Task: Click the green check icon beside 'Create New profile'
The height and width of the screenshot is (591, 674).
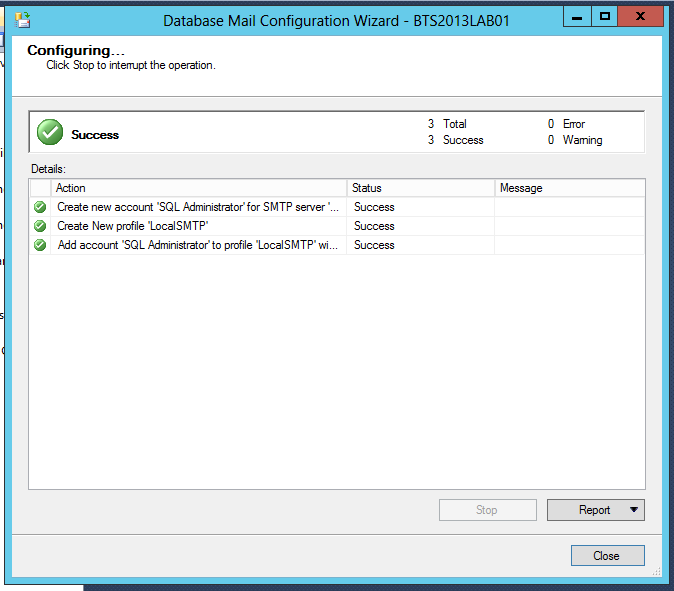Action: tap(40, 226)
